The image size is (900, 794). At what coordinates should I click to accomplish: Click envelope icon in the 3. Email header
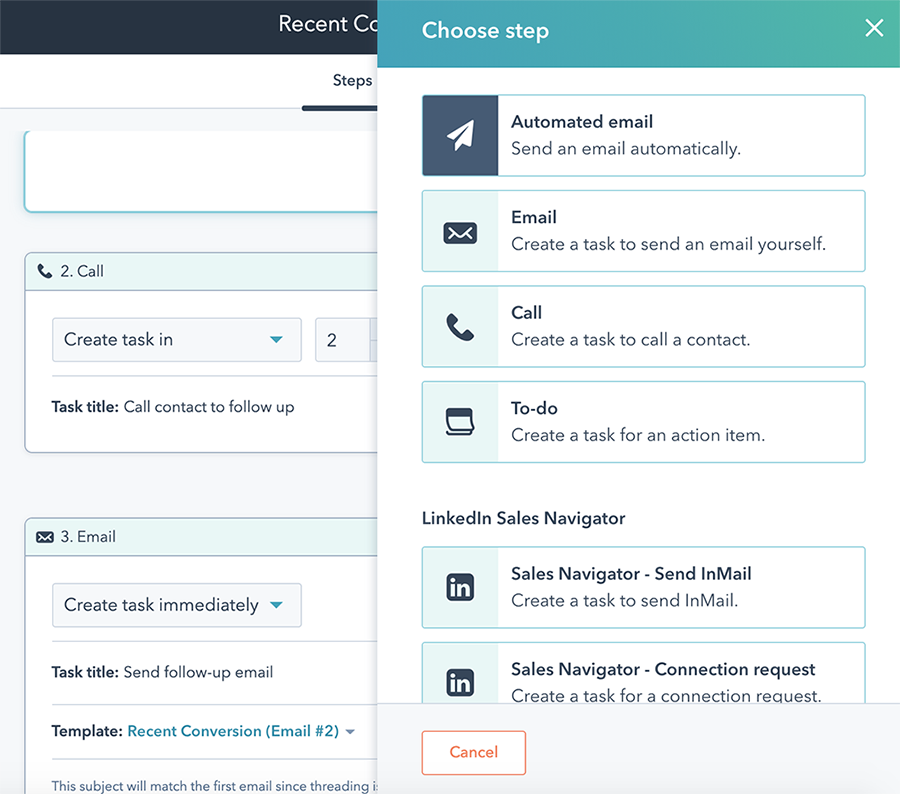[44, 537]
